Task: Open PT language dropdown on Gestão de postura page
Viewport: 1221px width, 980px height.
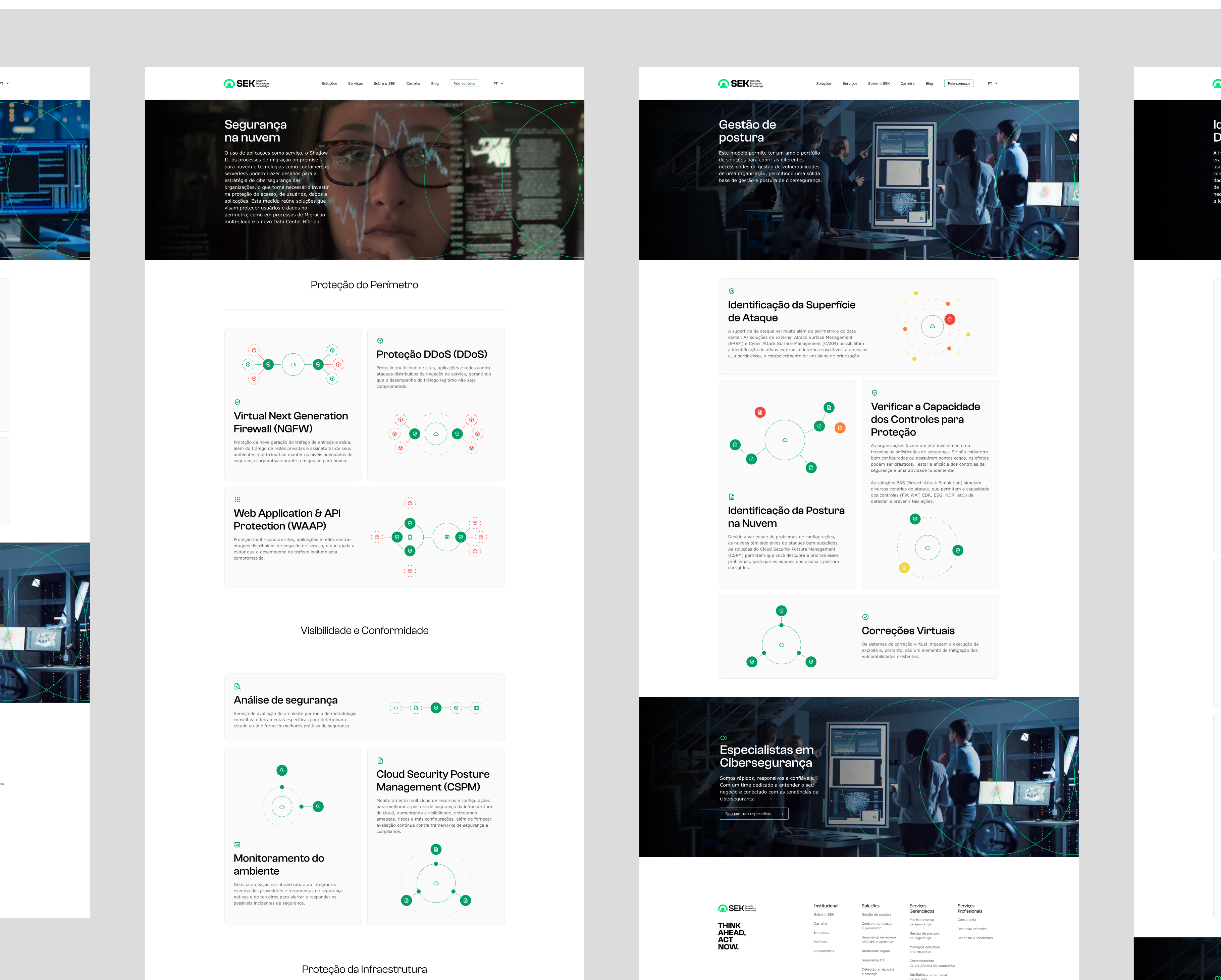Action: 992,83
